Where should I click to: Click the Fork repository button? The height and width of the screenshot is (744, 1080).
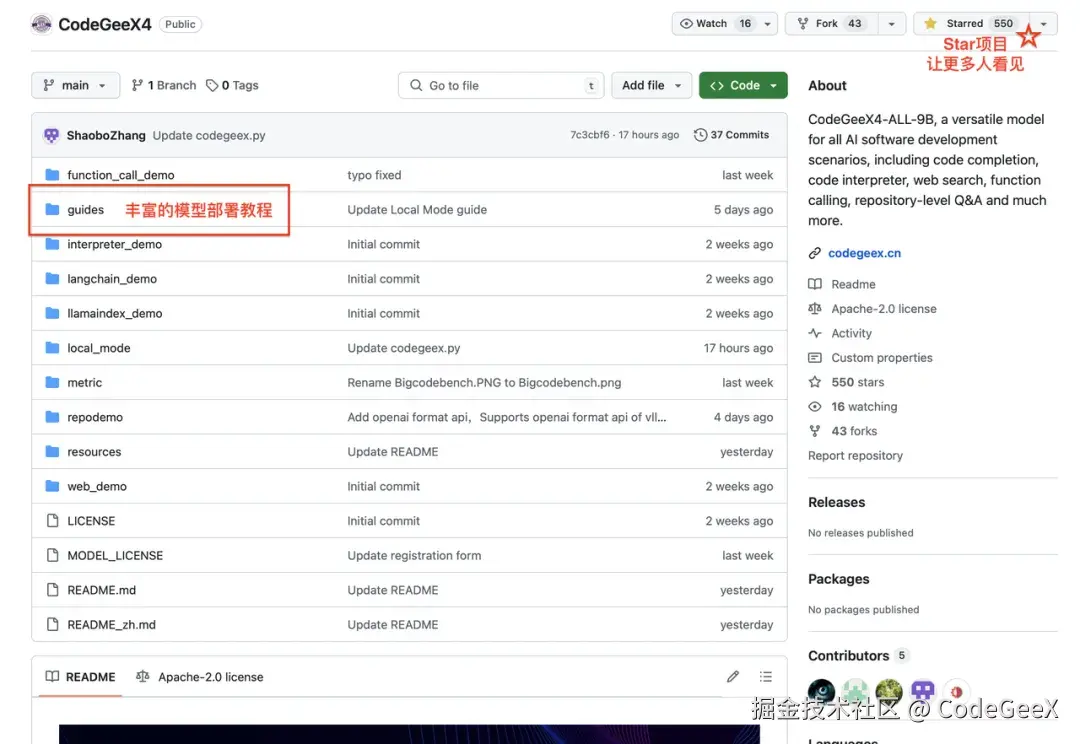(831, 23)
